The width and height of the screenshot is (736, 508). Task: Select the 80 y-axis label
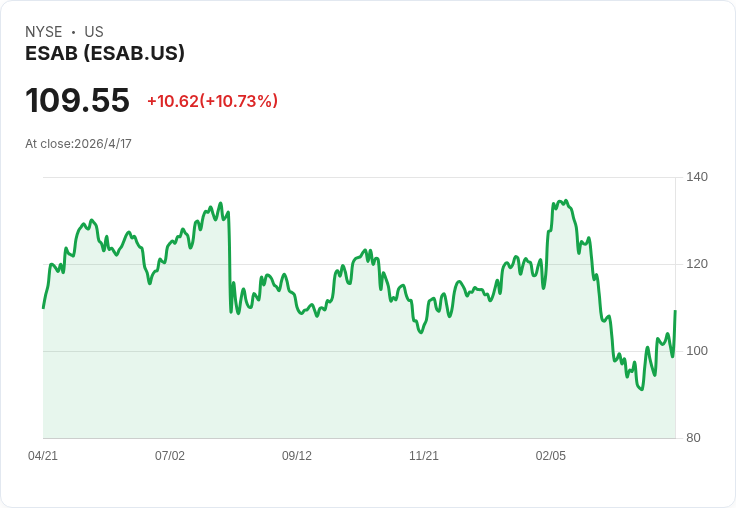(x=693, y=438)
